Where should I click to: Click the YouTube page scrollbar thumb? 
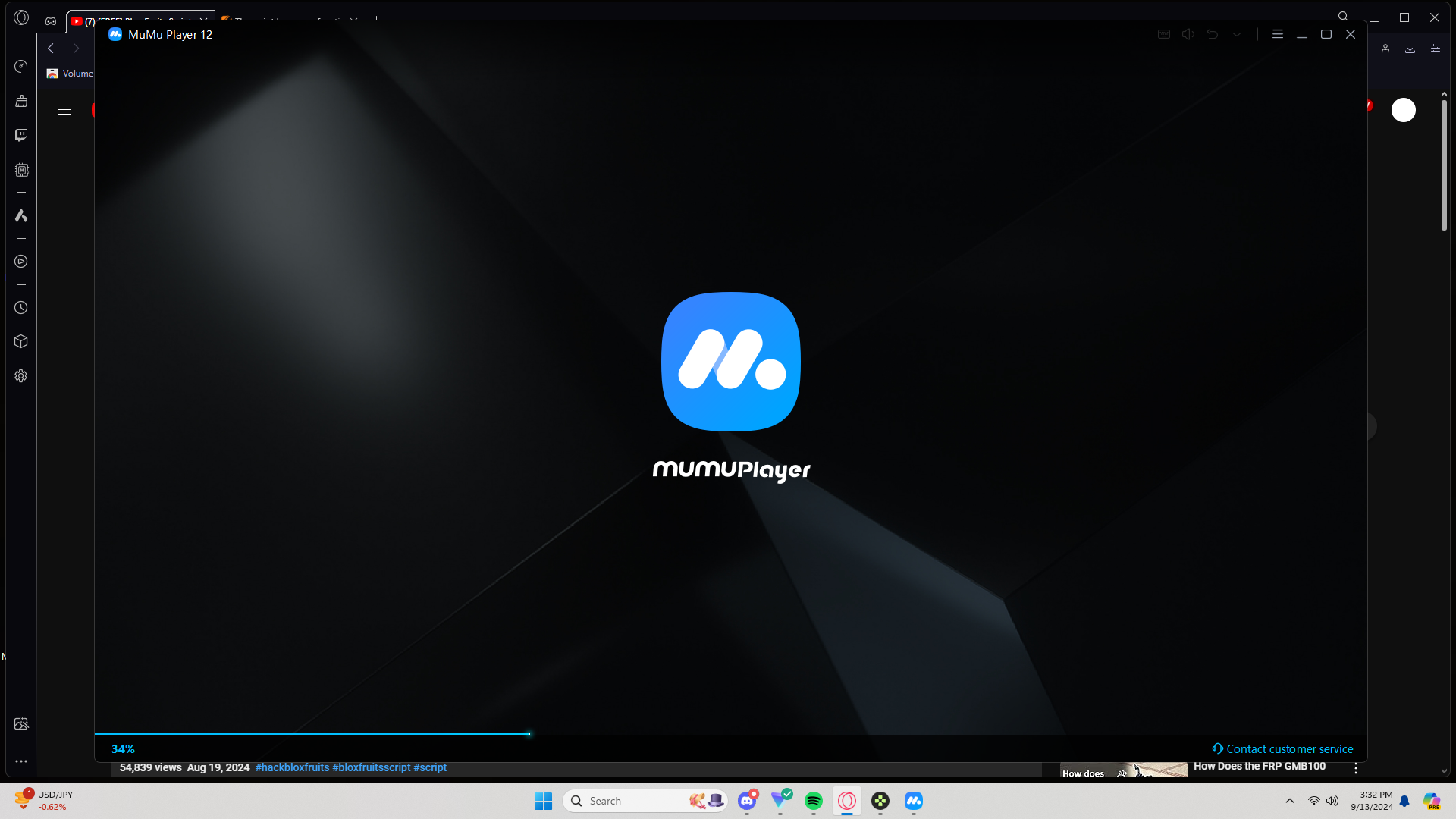point(1444,165)
